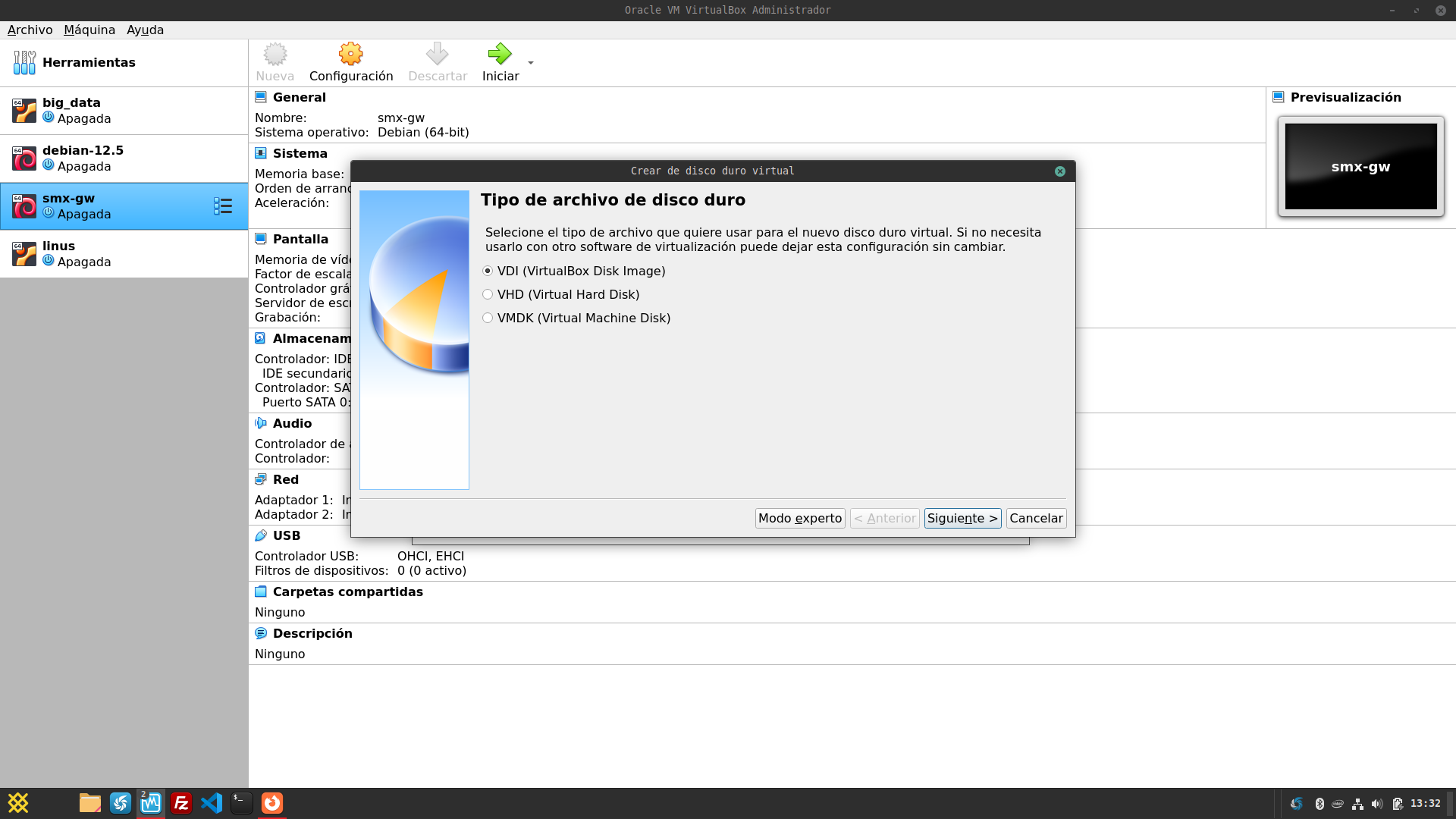The image size is (1456, 819).
Task: Click the Descripción section icon
Action: (x=261, y=633)
